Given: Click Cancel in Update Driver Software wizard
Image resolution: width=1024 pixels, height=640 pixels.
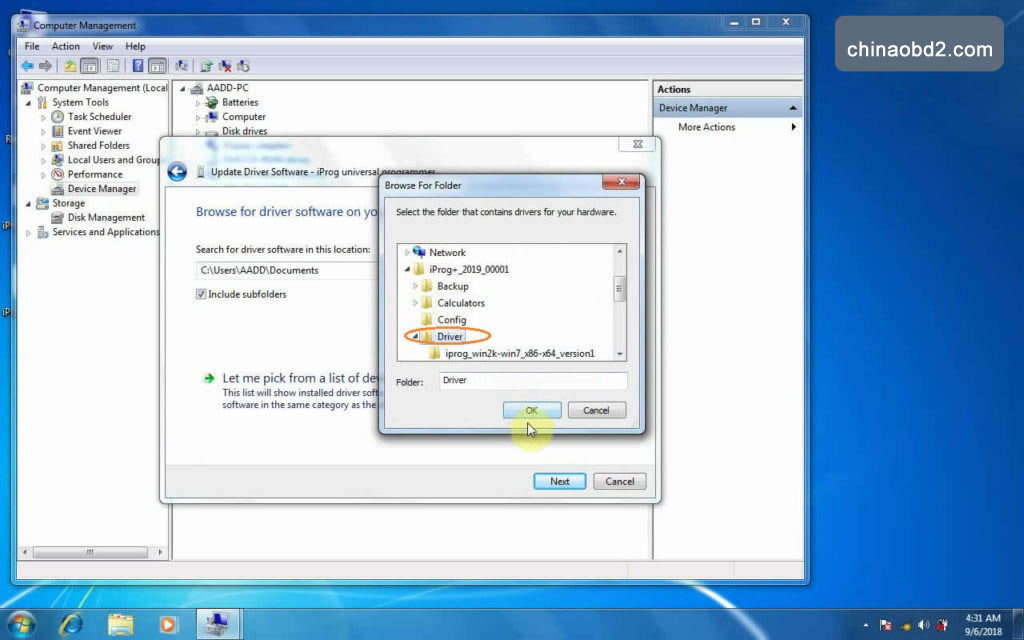Looking at the screenshot, I should [619, 481].
